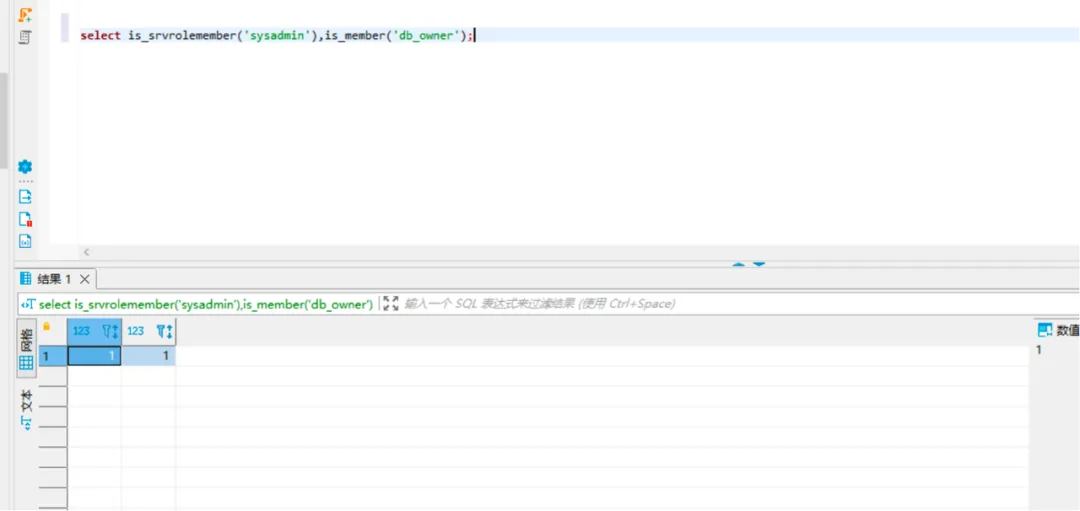Image resolution: width=1080 pixels, height=511 pixels.
Task: Click the down arrow on panel divider
Action: click(x=759, y=265)
